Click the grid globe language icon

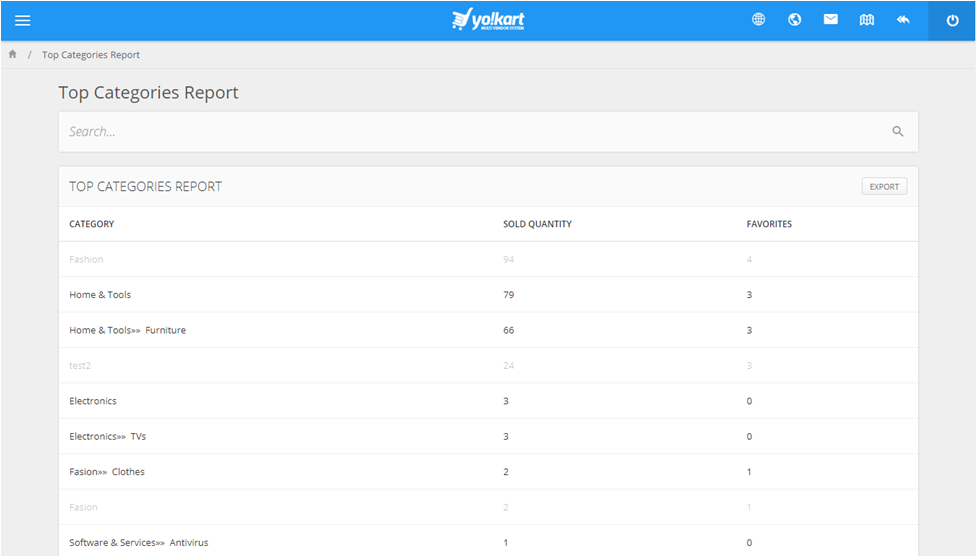759,20
